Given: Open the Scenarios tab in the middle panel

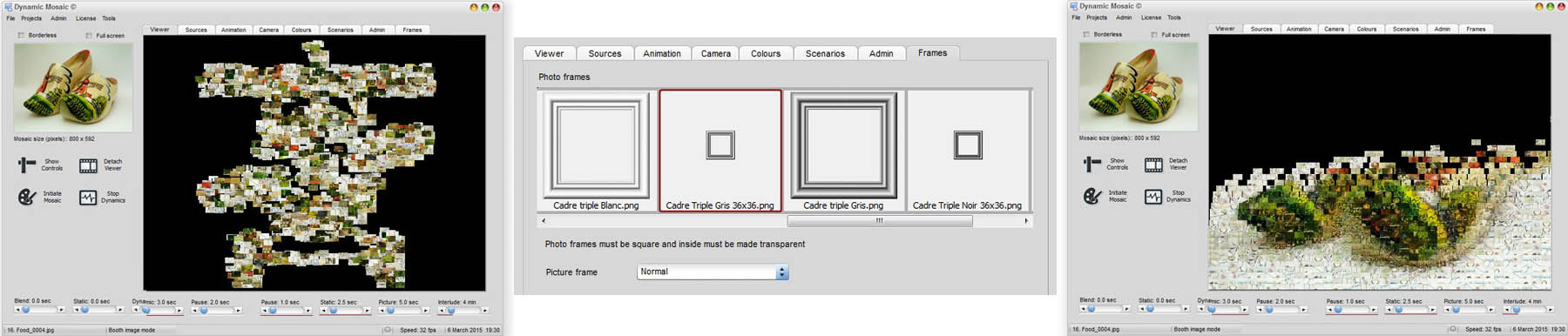Looking at the screenshot, I should click(x=825, y=53).
